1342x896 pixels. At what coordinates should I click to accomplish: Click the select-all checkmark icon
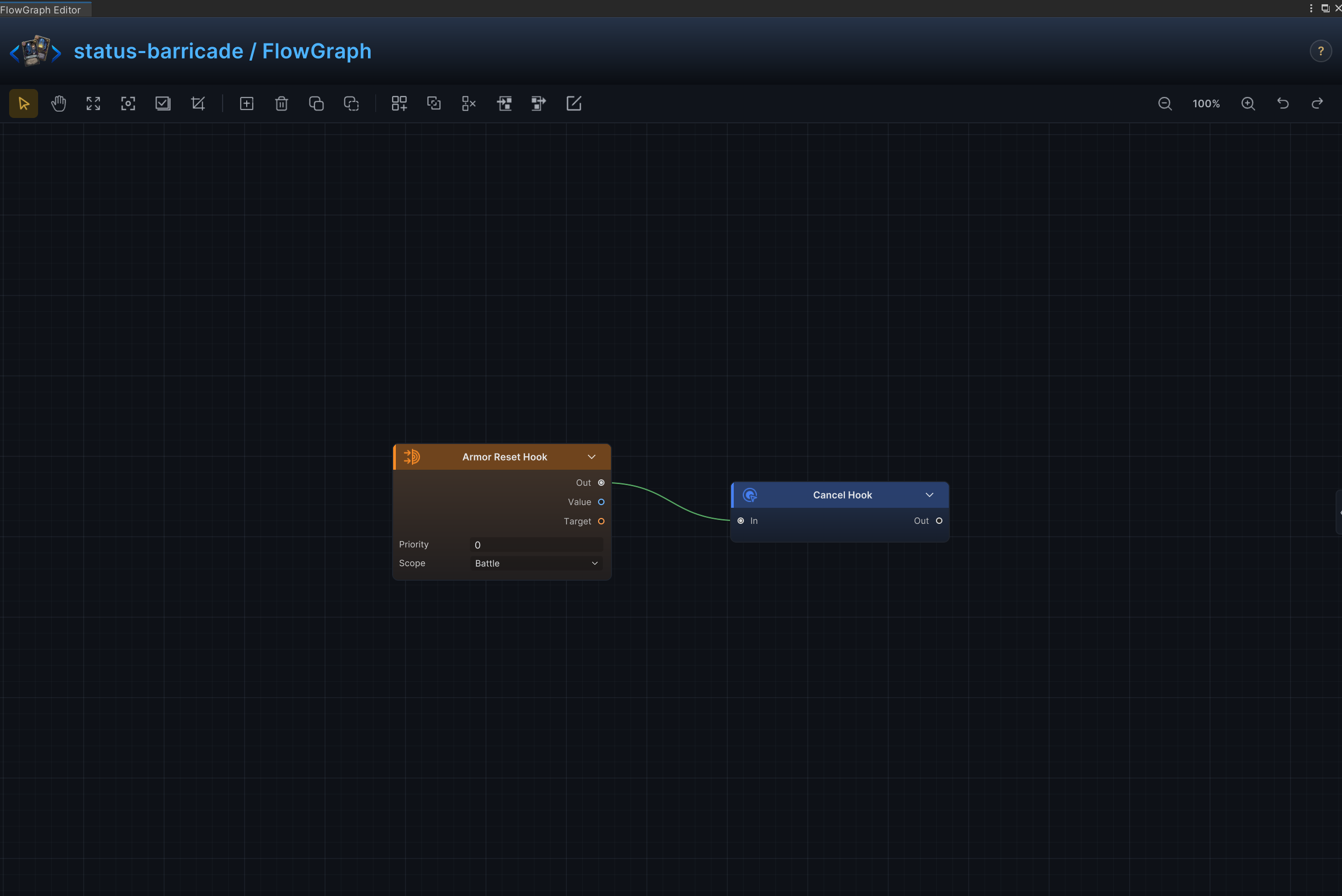click(x=163, y=103)
